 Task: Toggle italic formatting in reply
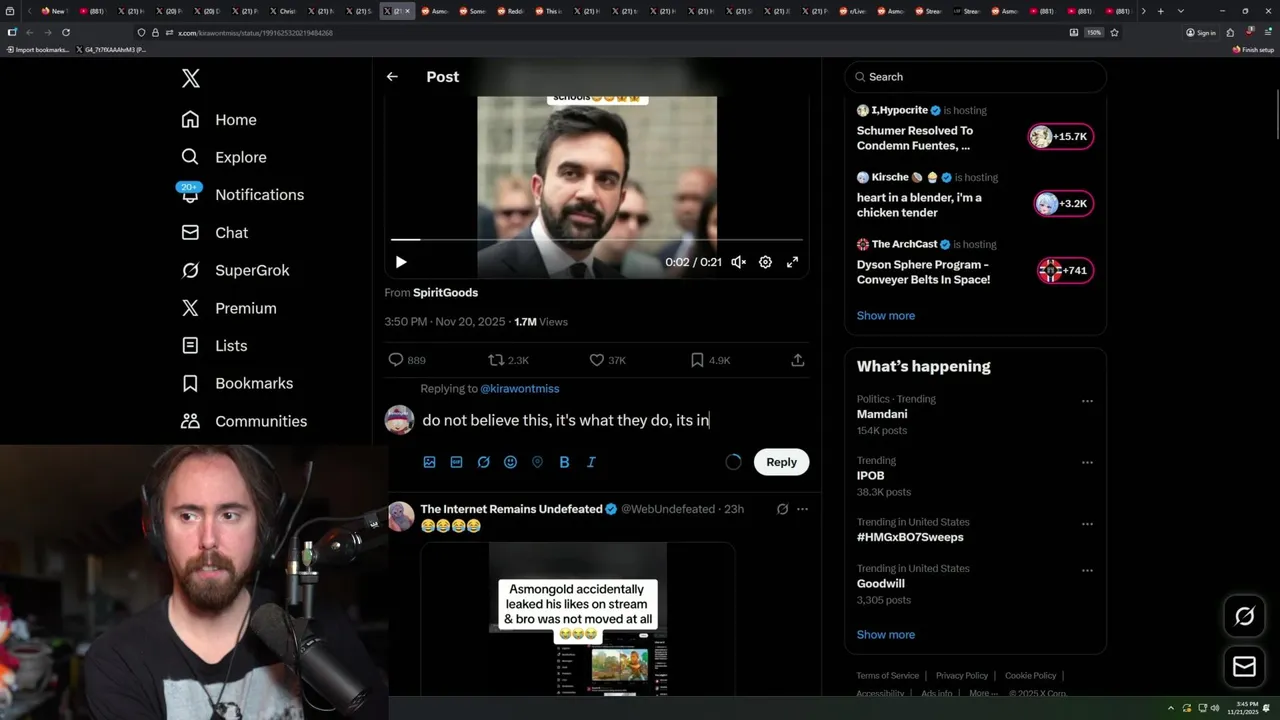tap(591, 462)
